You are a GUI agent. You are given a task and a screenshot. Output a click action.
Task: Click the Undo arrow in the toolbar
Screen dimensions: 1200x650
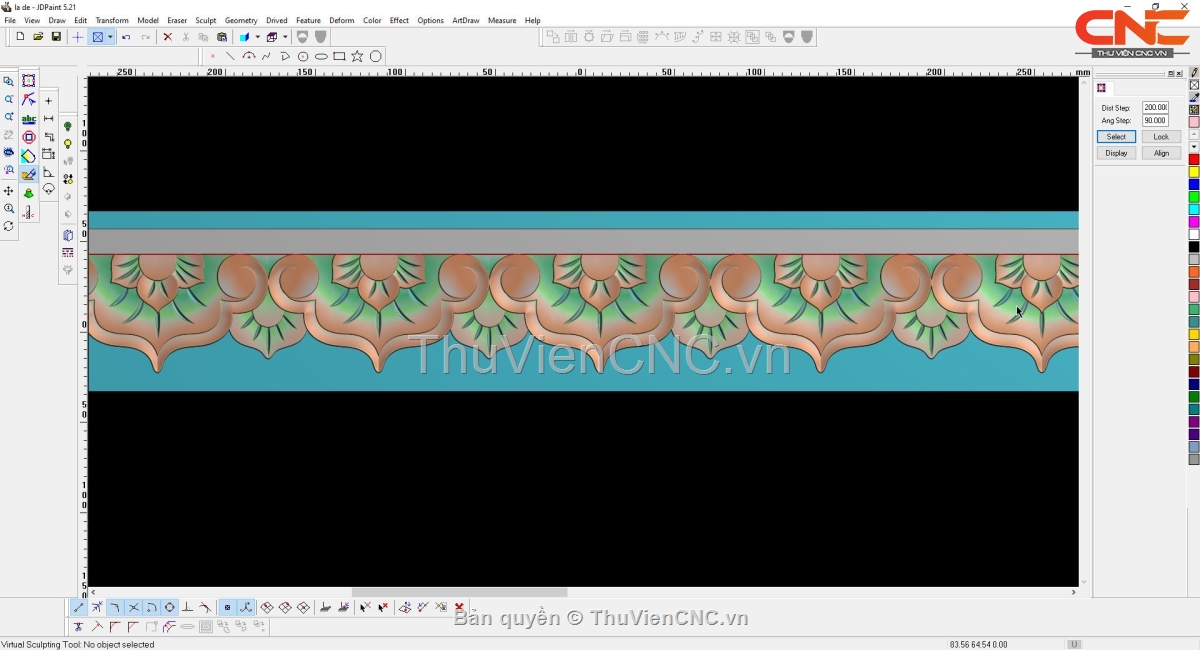[126, 37]
